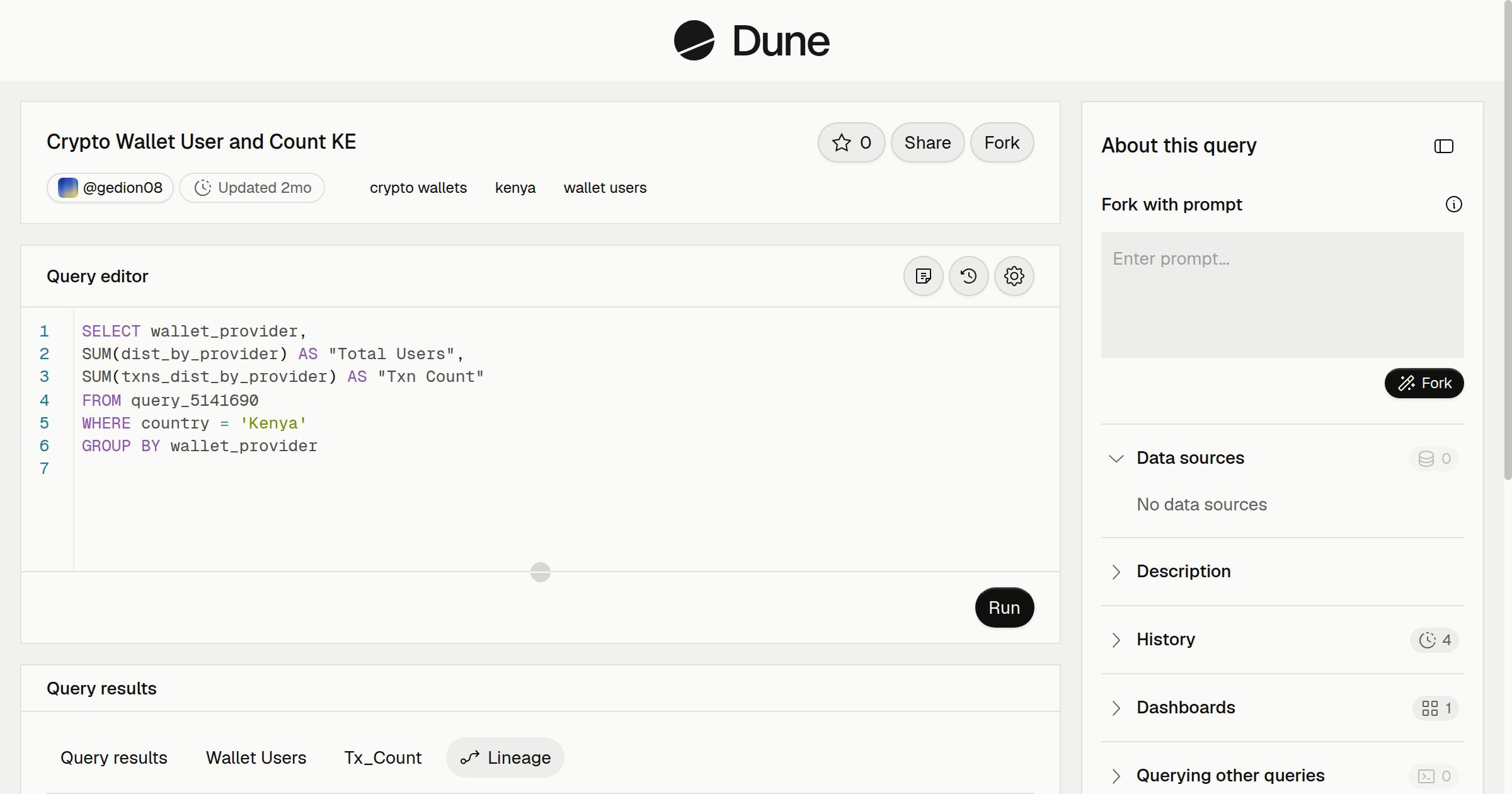The height and width of the screenshot is (794, 1512).
Task: Click the Share button
Action: [x=927, y=142]
